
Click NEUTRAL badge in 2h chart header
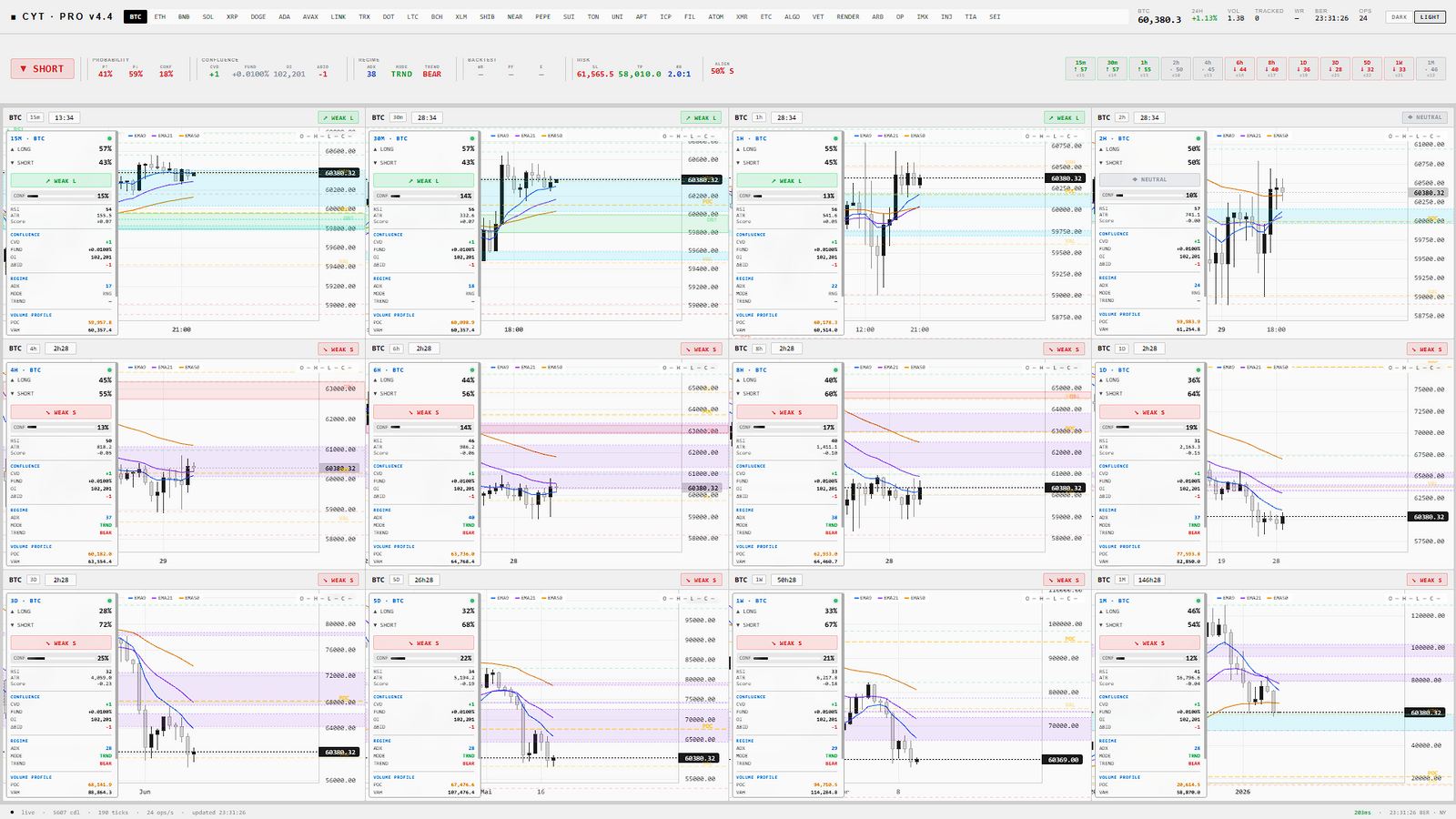1425,117
